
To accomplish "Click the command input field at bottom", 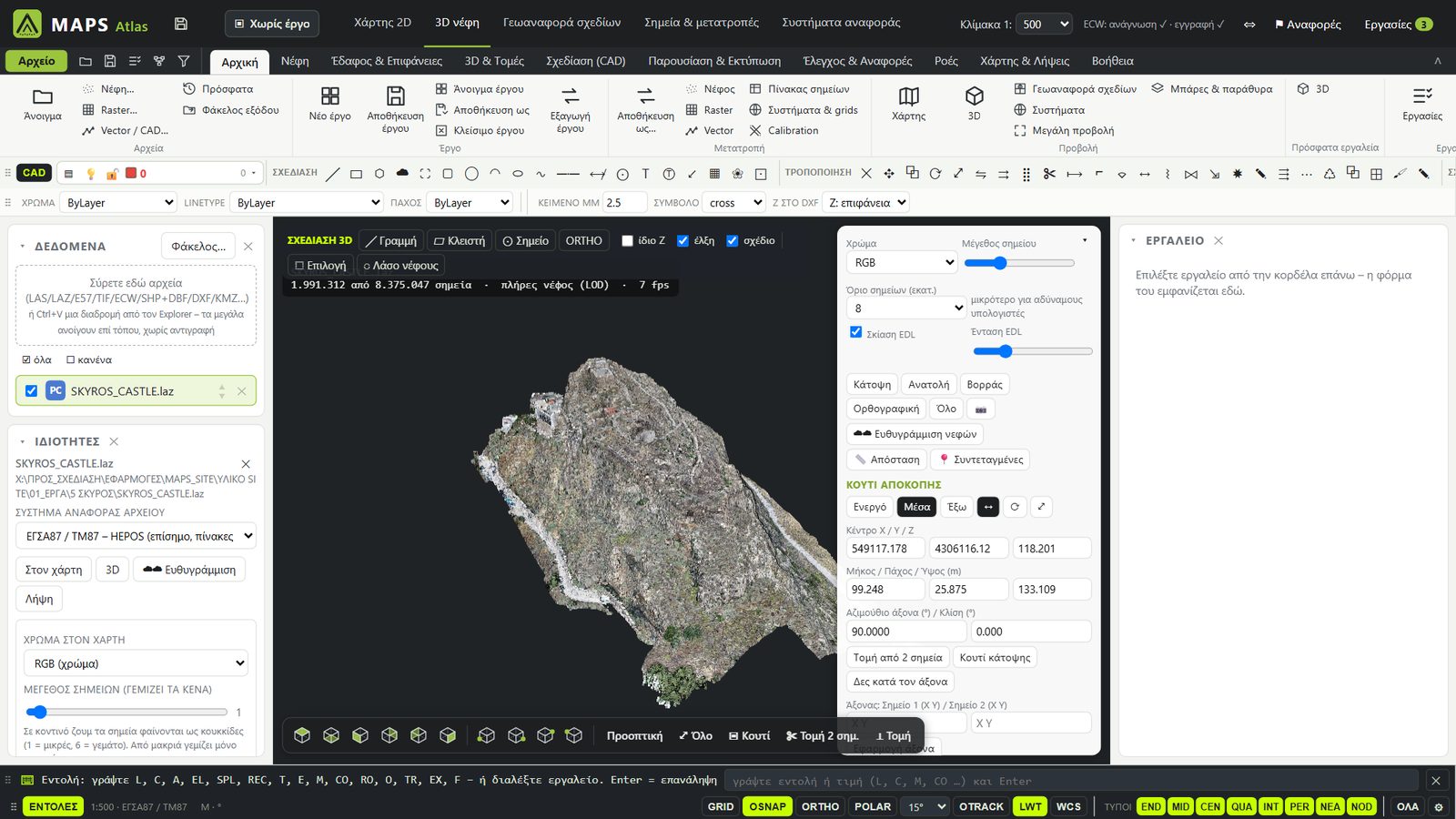I will click(x=1071, y=781).
